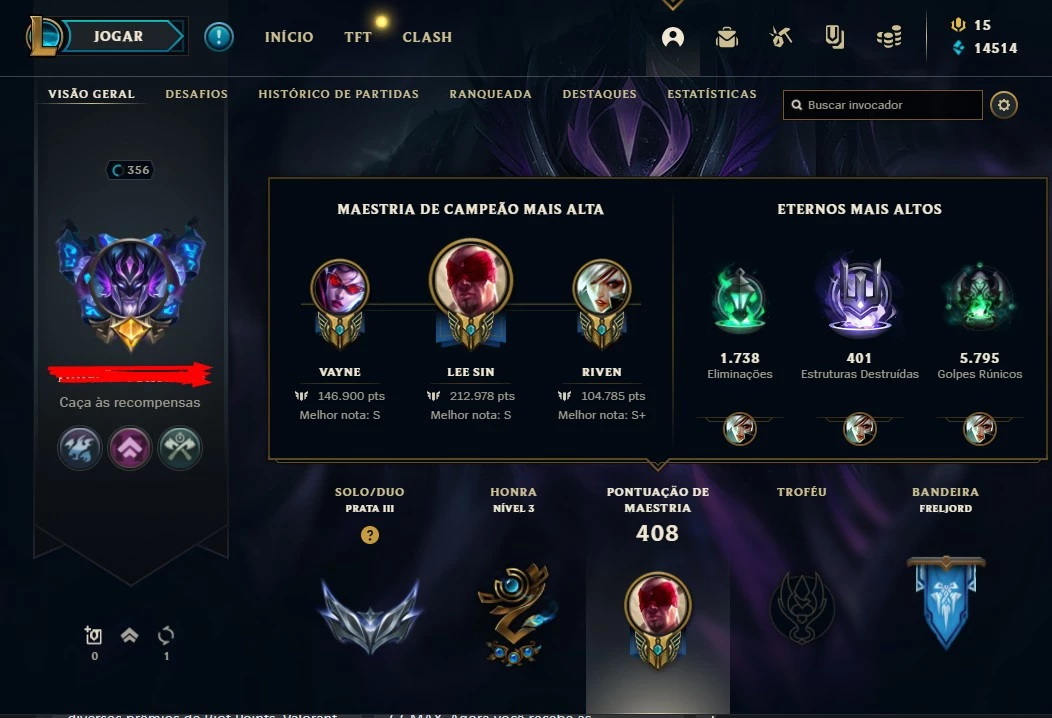Switch to Histórico de Partidas tab
Image resolution: width=1052 pixels, height=718 pixels.
[339, 94]
